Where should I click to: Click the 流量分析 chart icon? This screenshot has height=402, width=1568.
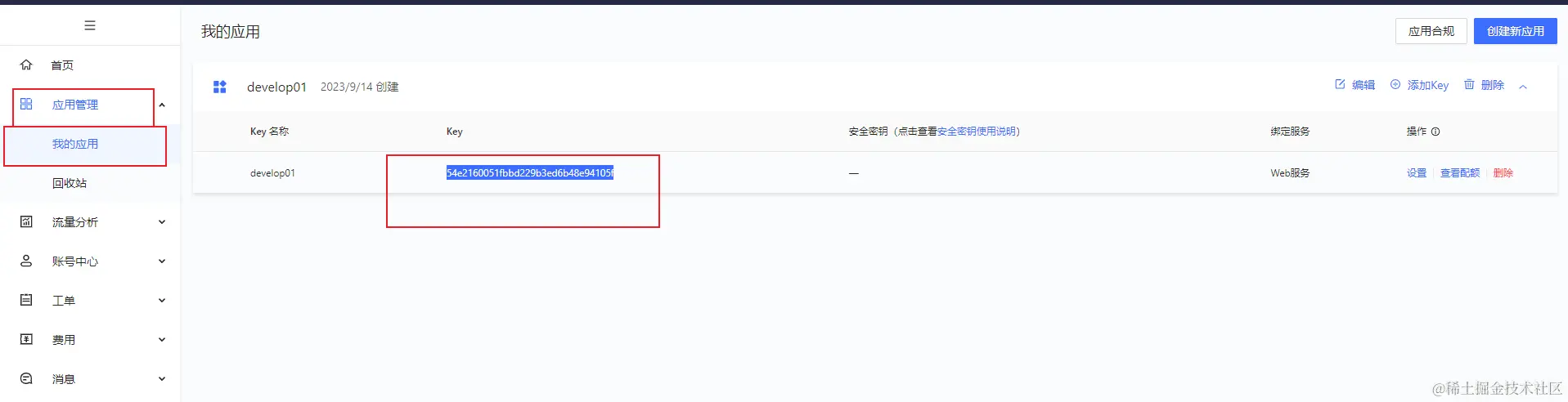pos(26,221)
